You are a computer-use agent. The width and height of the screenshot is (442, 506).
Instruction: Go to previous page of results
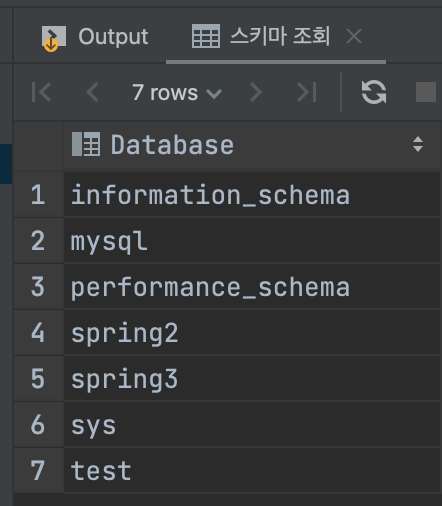[x=92, y=92]
